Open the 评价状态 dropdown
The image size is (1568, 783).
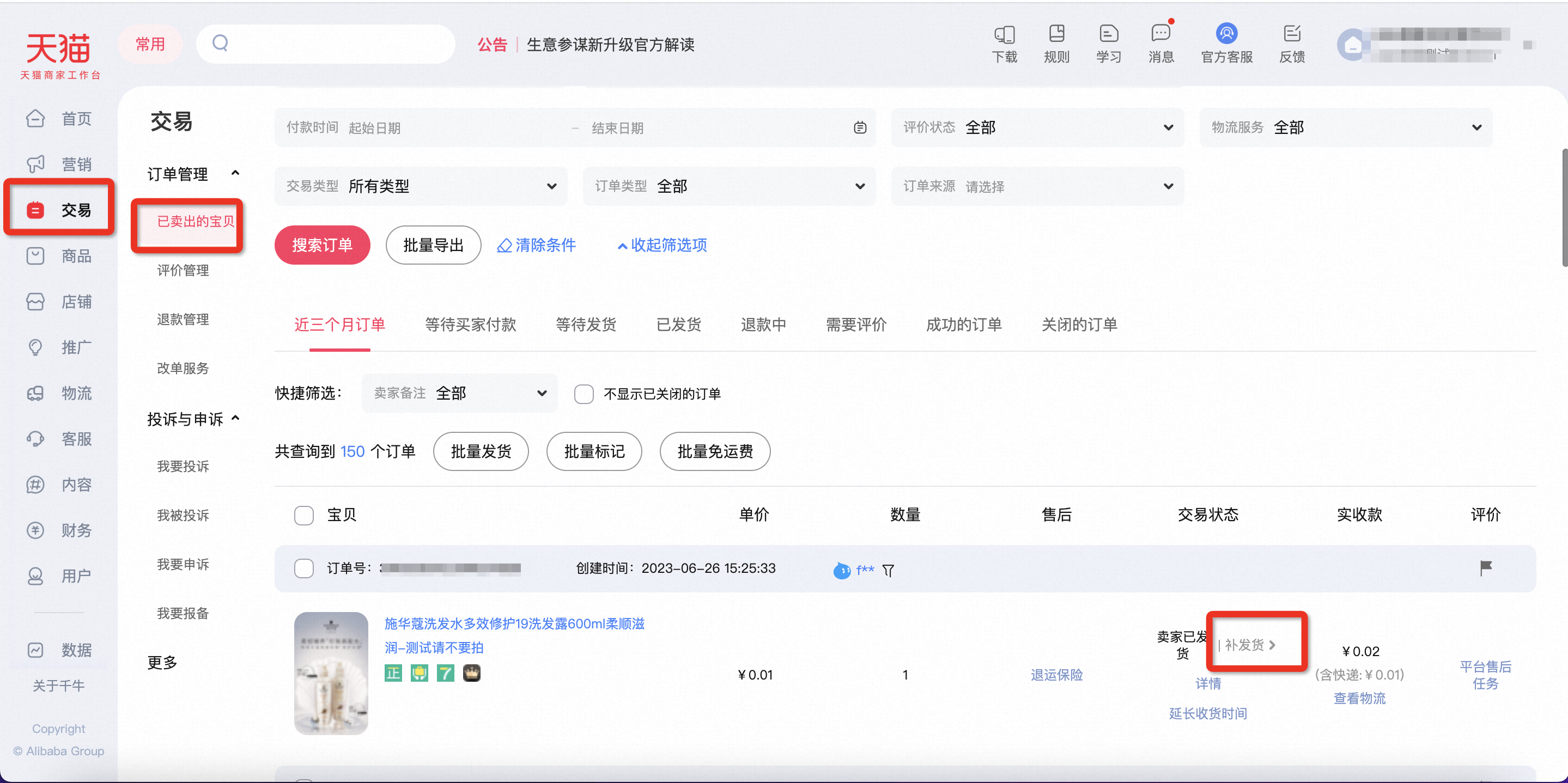[x=1037, y=127]
